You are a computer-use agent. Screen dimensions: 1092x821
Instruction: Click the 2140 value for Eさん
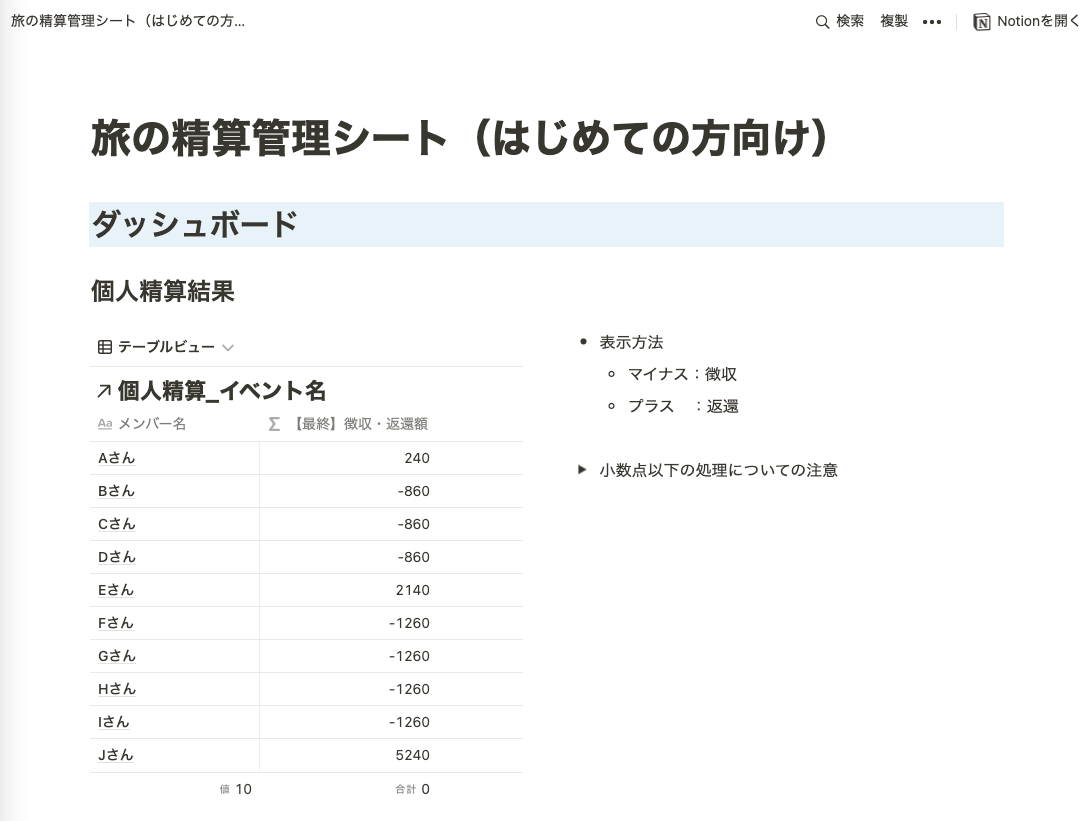(x=412, y=590)
